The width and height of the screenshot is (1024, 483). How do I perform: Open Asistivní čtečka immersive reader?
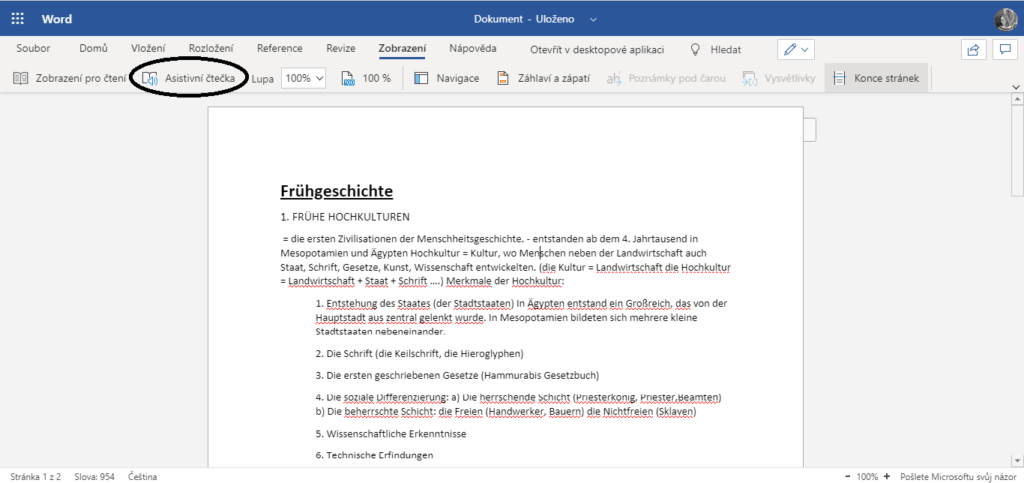tap(189, 78)
